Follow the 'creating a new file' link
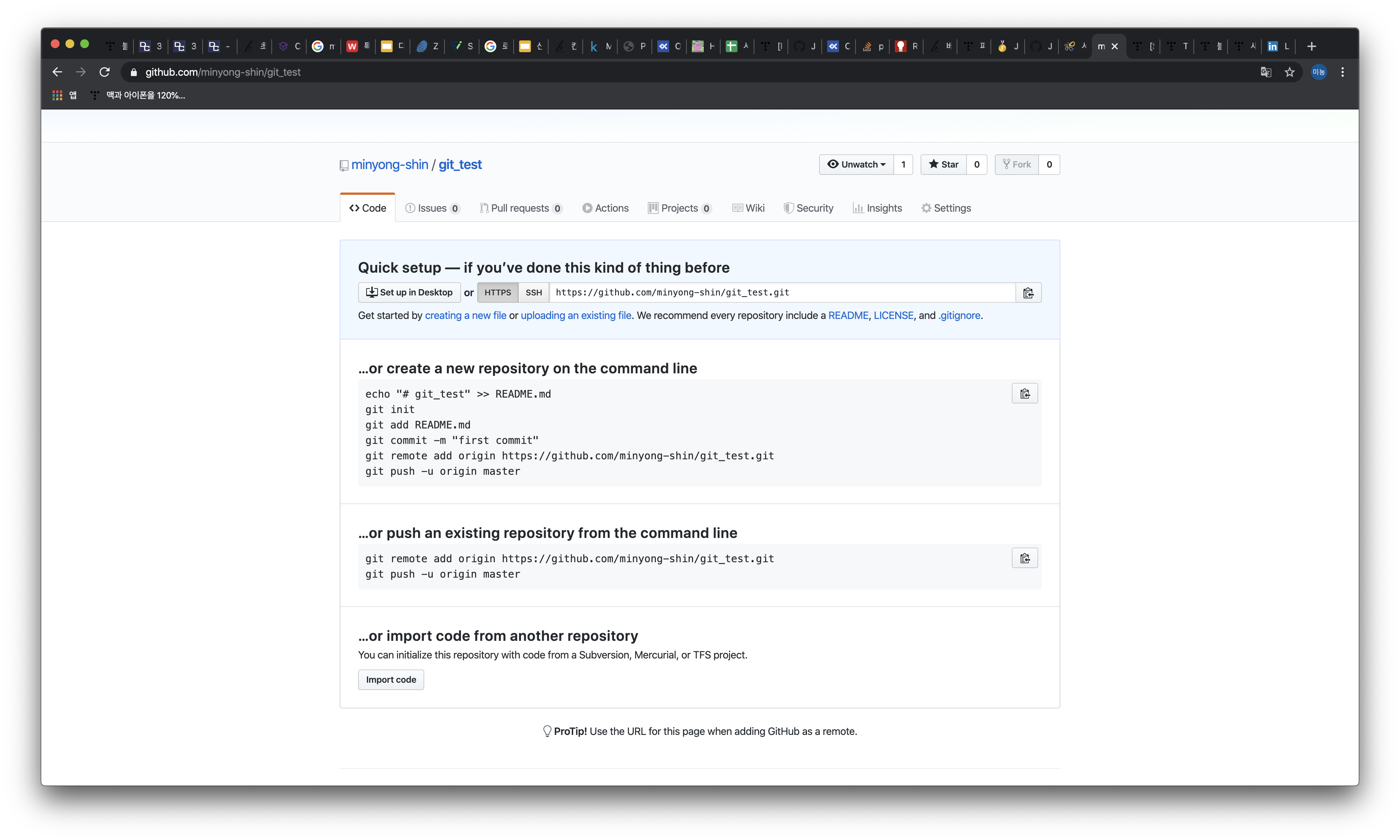 465,316
